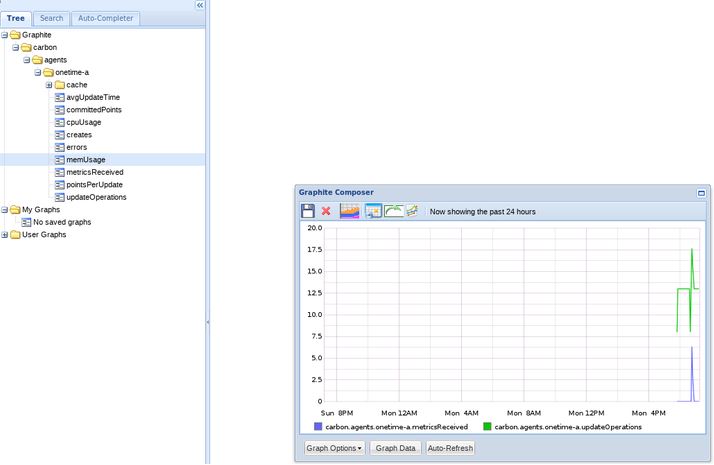This screenshot has height=465, width=714.
Task: Select the avgUpdateTime metric in tree
Action: 93,97
